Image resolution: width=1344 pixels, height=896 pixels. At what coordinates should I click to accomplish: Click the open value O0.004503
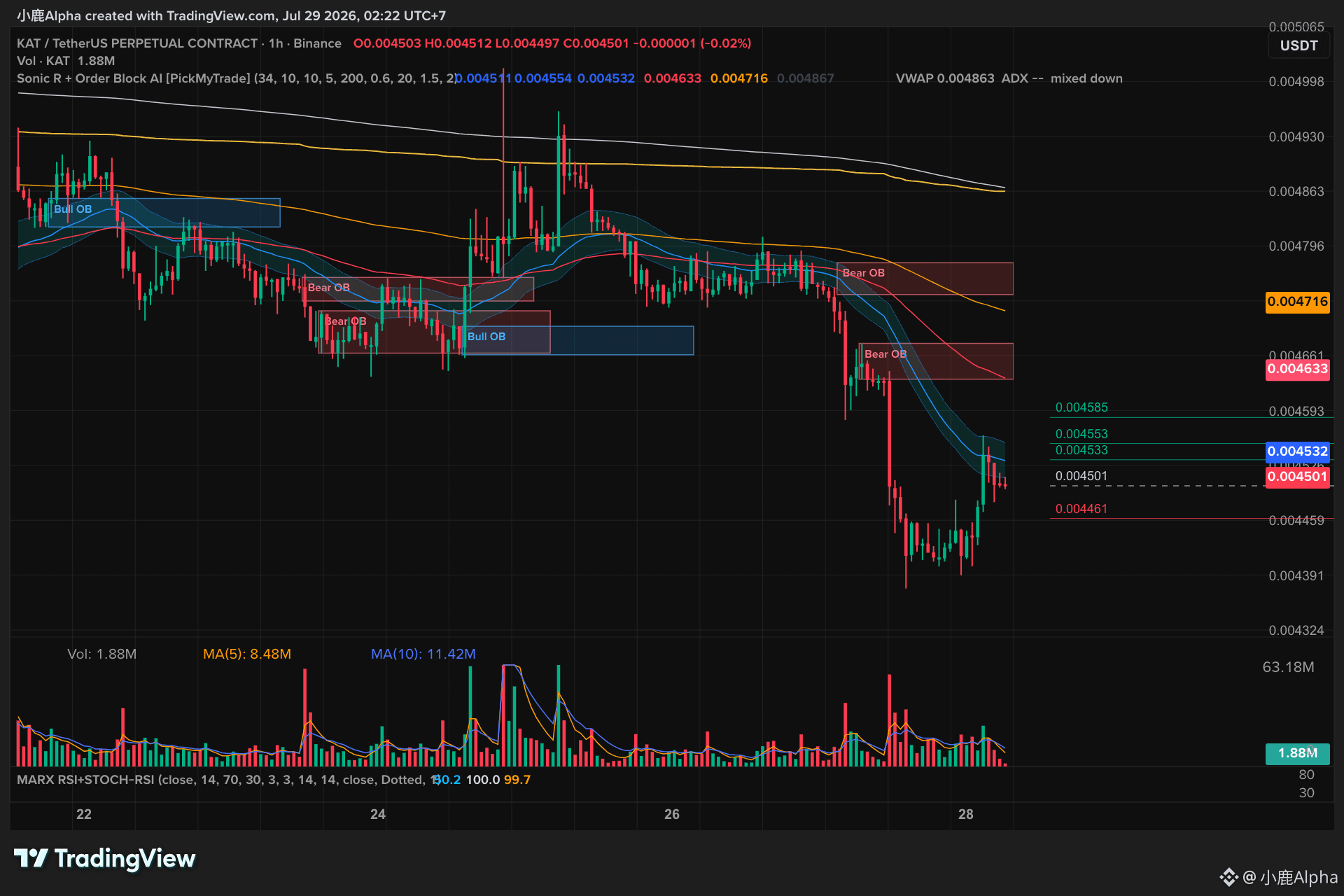(387, 43)
